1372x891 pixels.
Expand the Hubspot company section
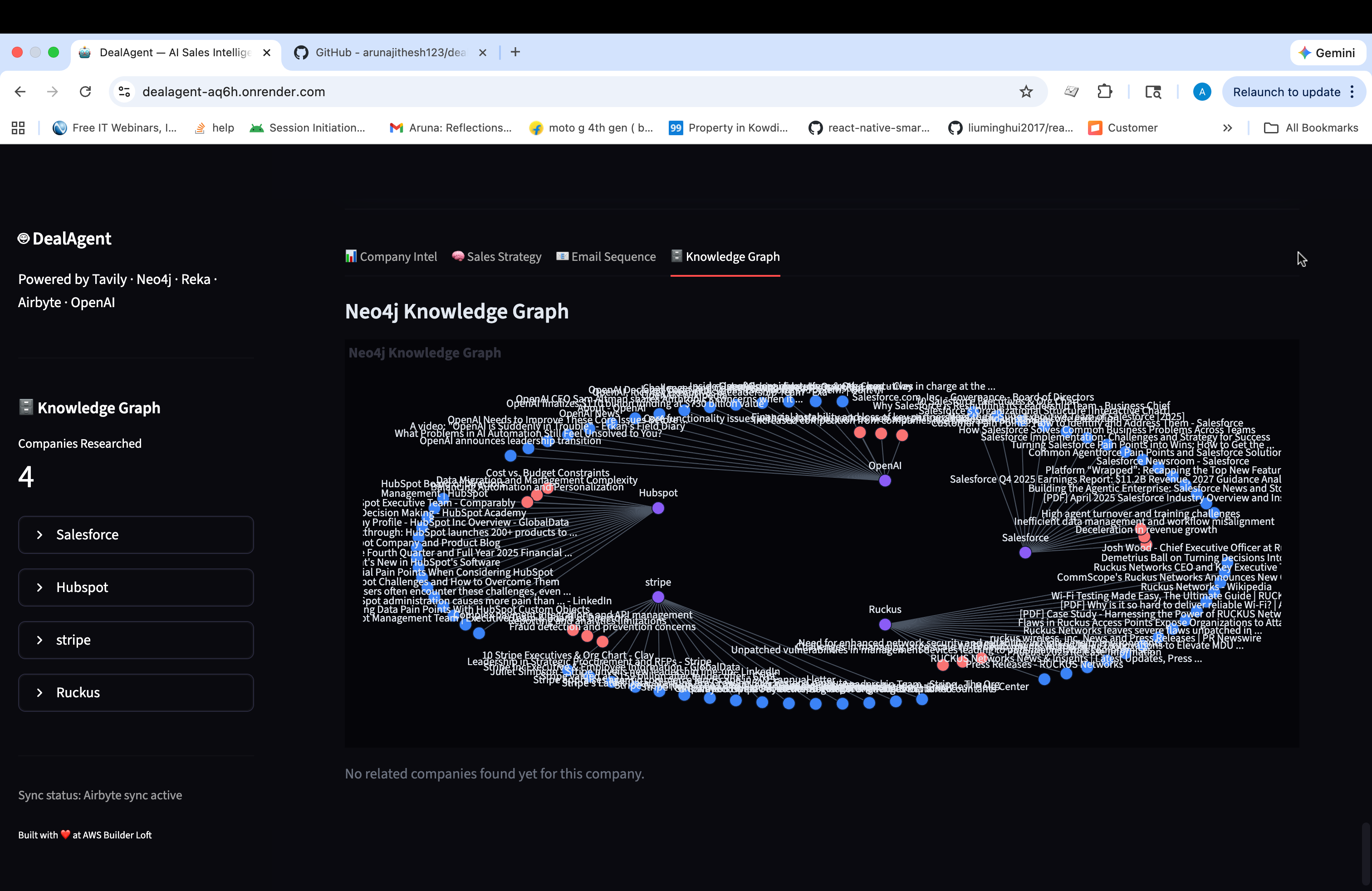coord(136,587)
